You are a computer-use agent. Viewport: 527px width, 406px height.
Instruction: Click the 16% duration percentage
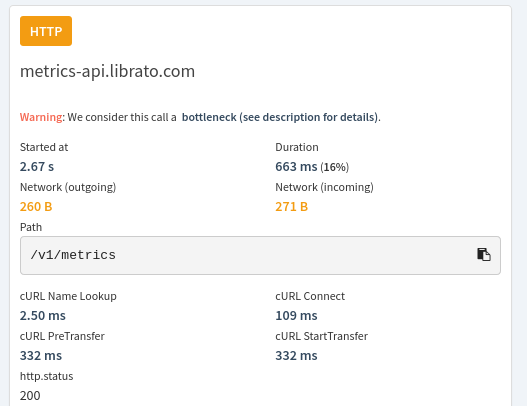click(335, 167)
